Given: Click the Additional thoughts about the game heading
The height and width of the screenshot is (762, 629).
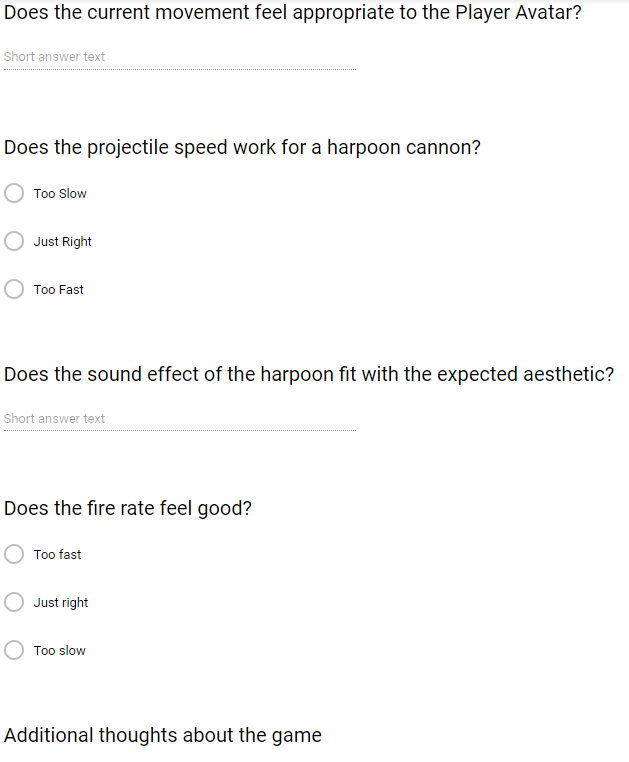Looking at the screenshot, I should pos(162,736).
